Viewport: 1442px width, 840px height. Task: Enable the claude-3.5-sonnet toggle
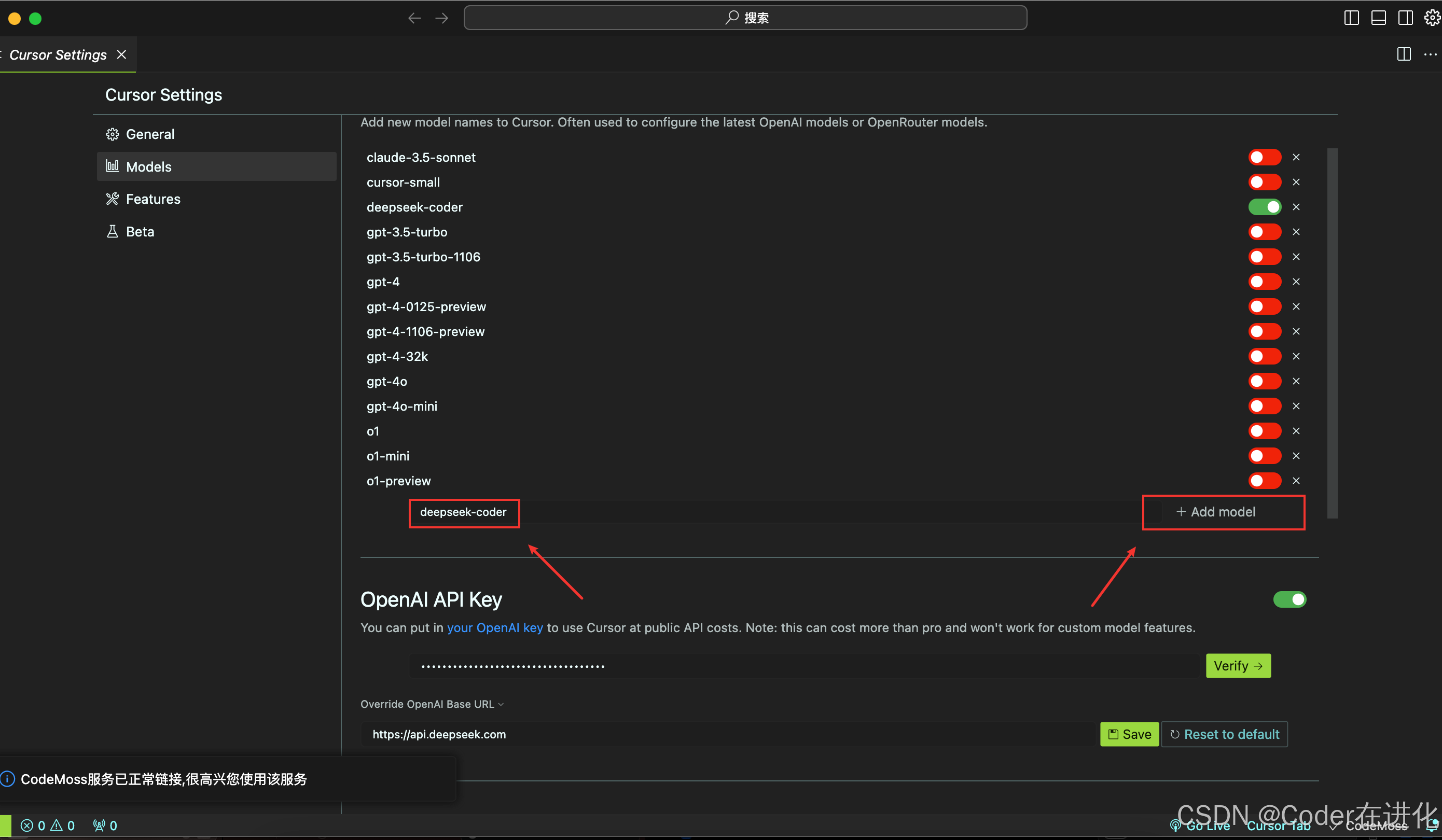[1264, 157]
